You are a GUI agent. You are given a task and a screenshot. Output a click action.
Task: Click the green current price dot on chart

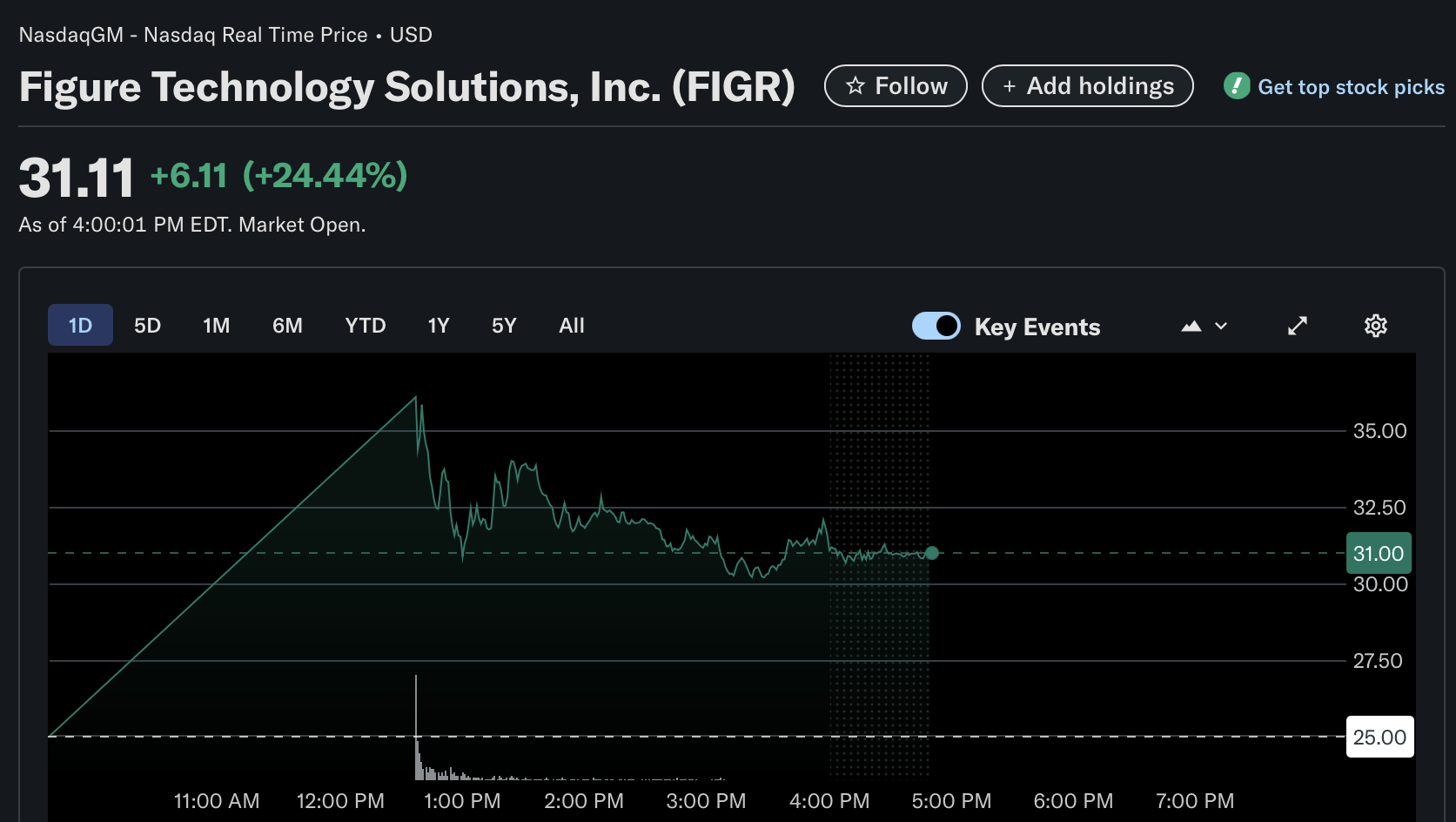(x=932, y=553)
